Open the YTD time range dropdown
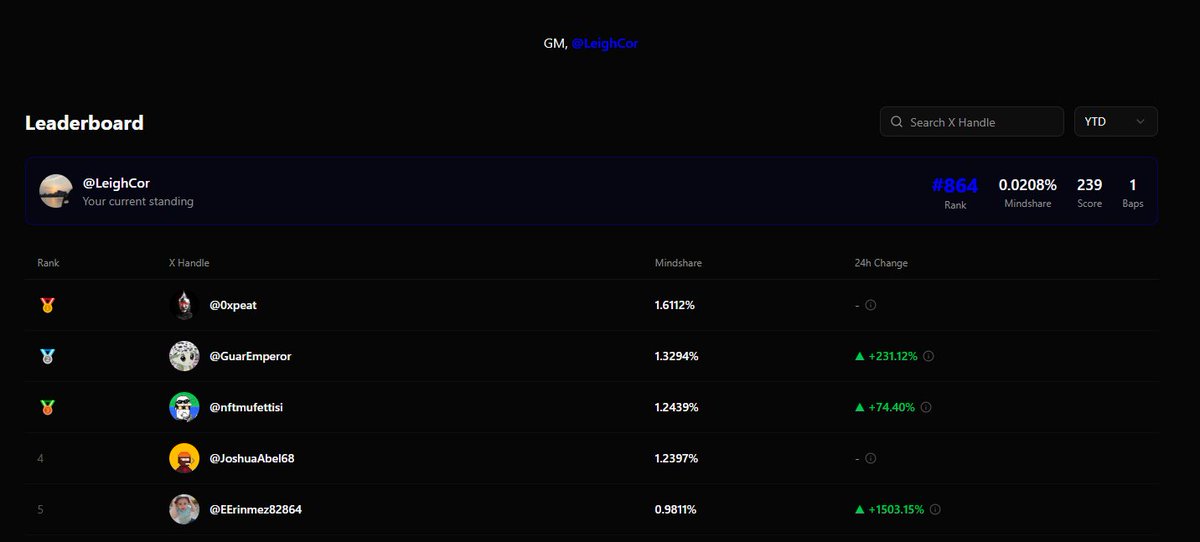 1115,122
